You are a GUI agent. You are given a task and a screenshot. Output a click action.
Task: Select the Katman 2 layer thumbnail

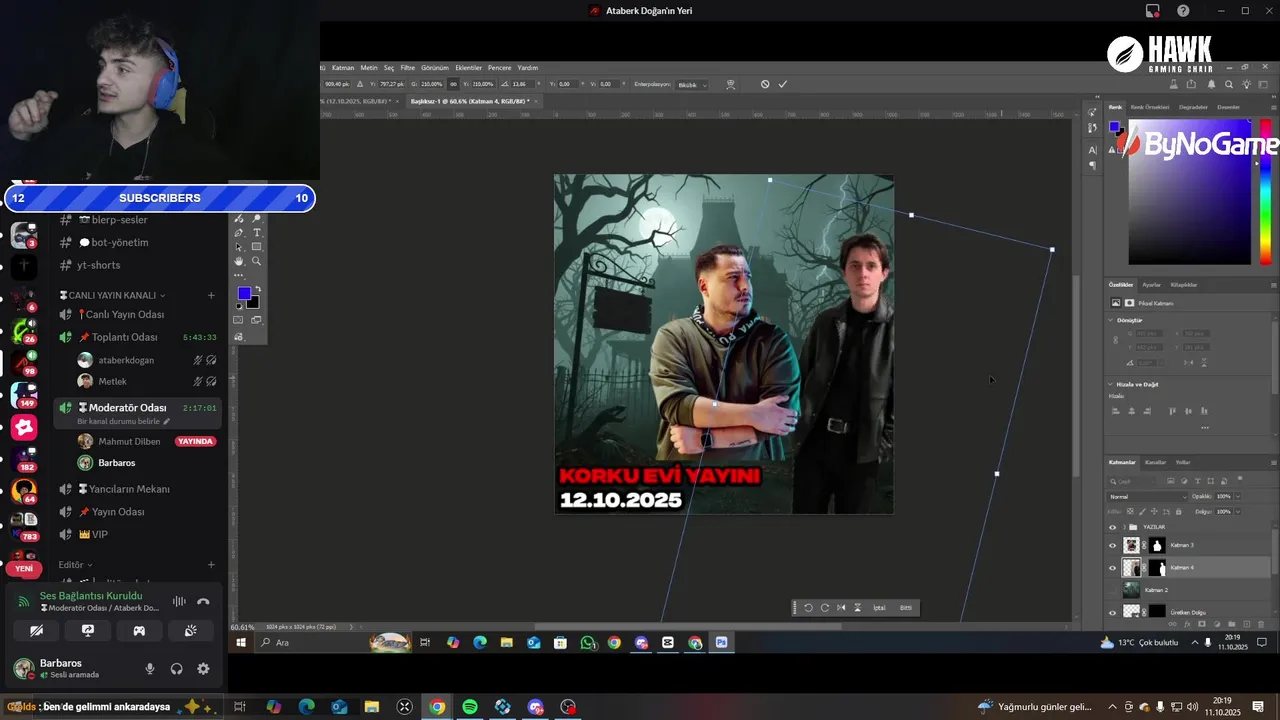coord(1131,590)
